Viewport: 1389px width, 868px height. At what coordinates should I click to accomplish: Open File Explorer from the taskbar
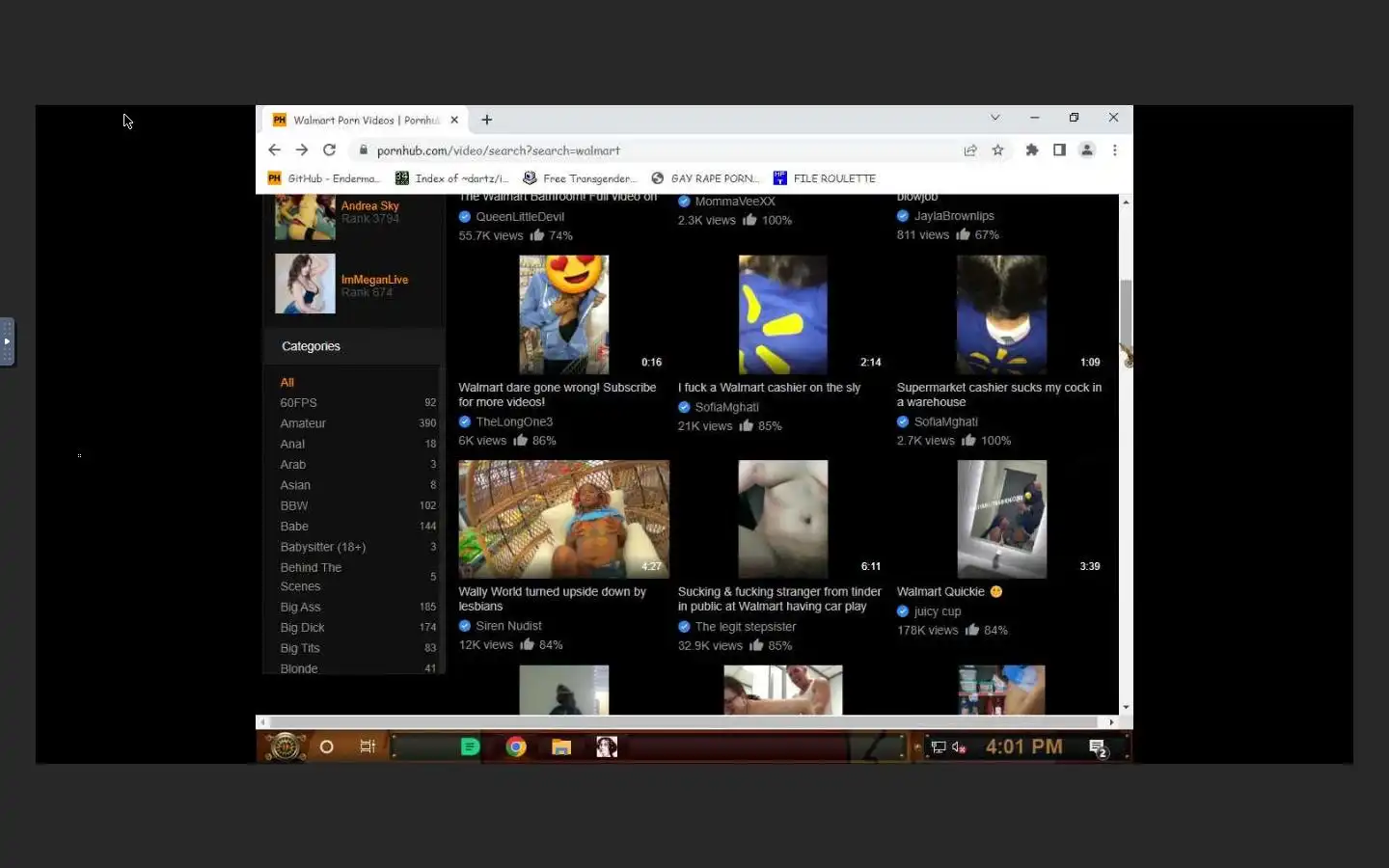point(561,747)
